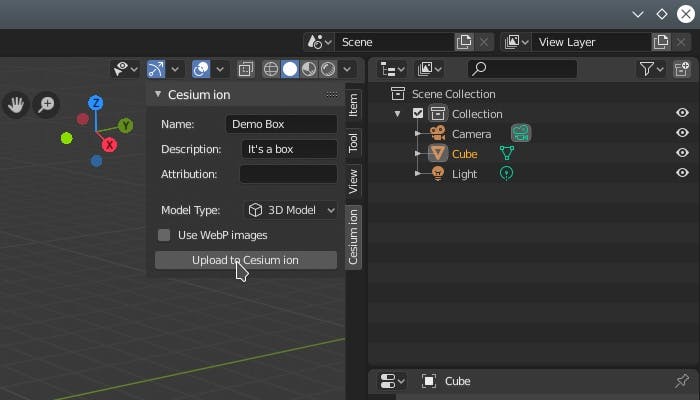700x400 pixels.
Task: Enable the Use WebP images checkbox
Action: click(x=164, y=235)
